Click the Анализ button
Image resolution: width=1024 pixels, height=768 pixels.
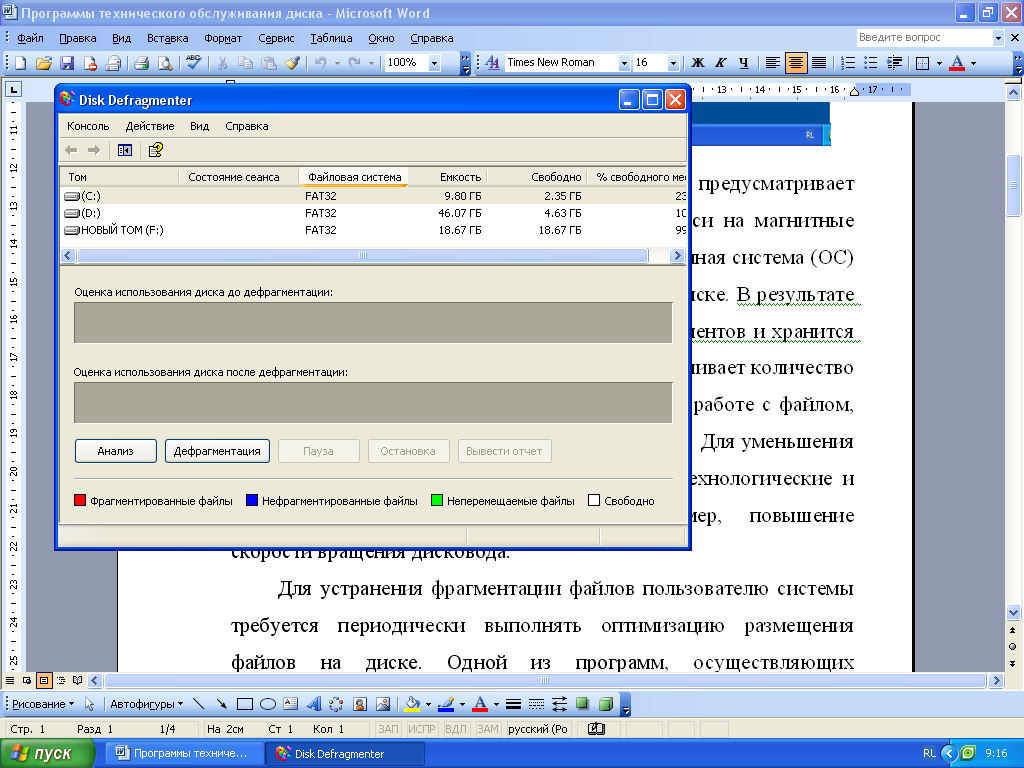116,451
